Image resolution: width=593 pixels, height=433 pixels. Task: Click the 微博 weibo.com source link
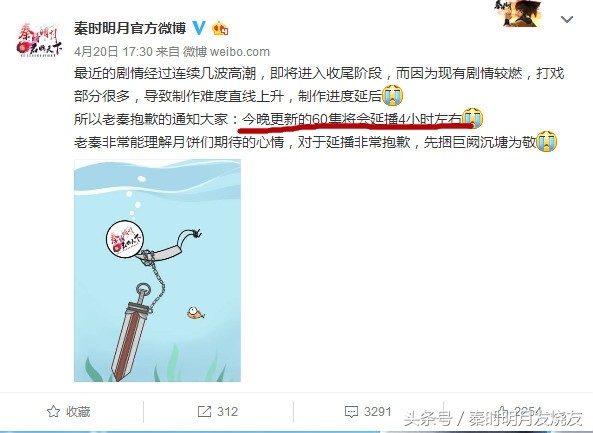pos(226,51)
